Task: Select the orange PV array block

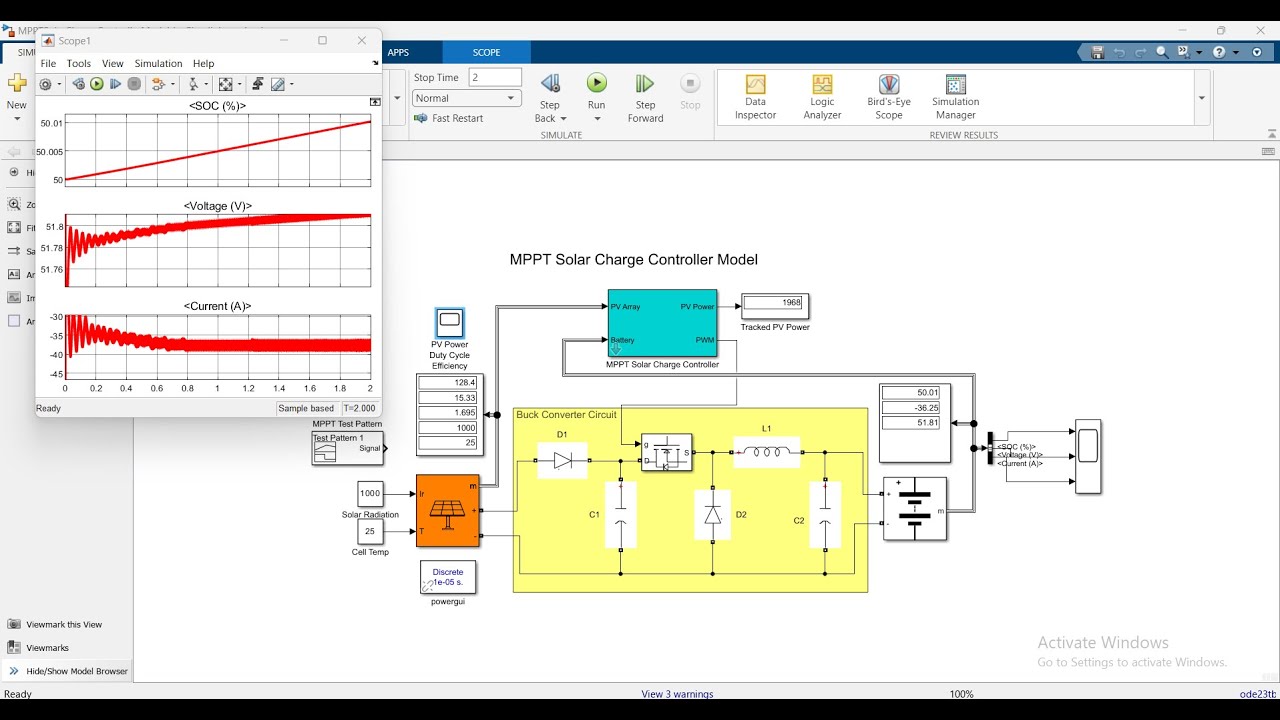Action: (x=448, y=511)
